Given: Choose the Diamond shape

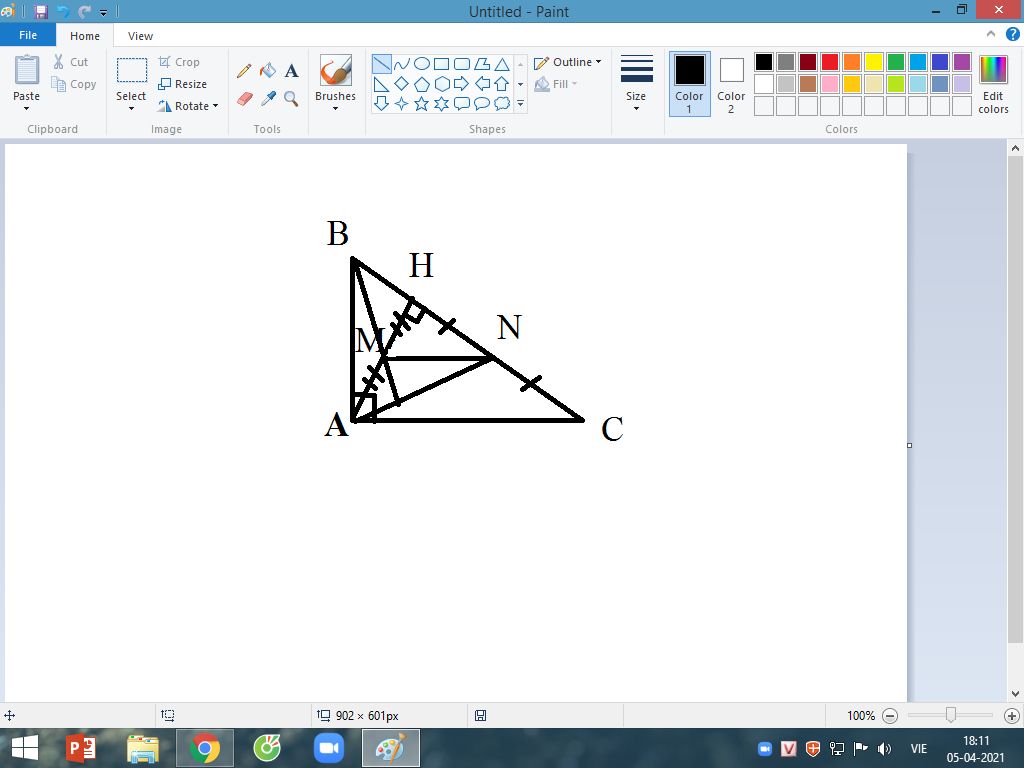Looking at the screenshot, I should [x=402, y=84].
